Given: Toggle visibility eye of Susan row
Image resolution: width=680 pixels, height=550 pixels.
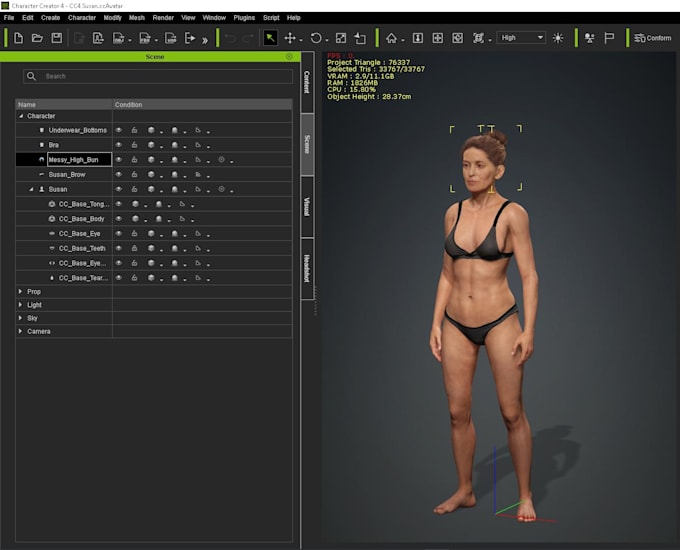Looking at the screenshot, I should pos(119,189).
